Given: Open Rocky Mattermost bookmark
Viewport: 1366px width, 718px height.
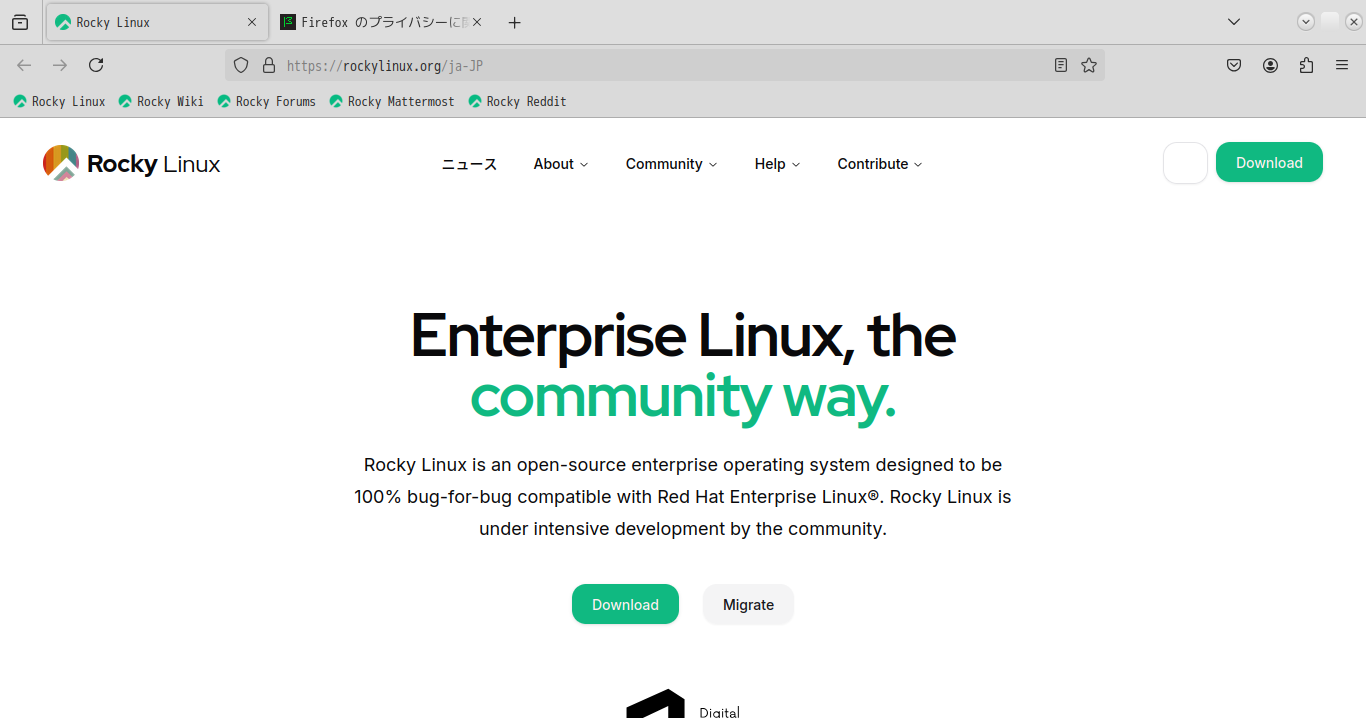Looking at the screenshot, I should click(x=392, y=101).
